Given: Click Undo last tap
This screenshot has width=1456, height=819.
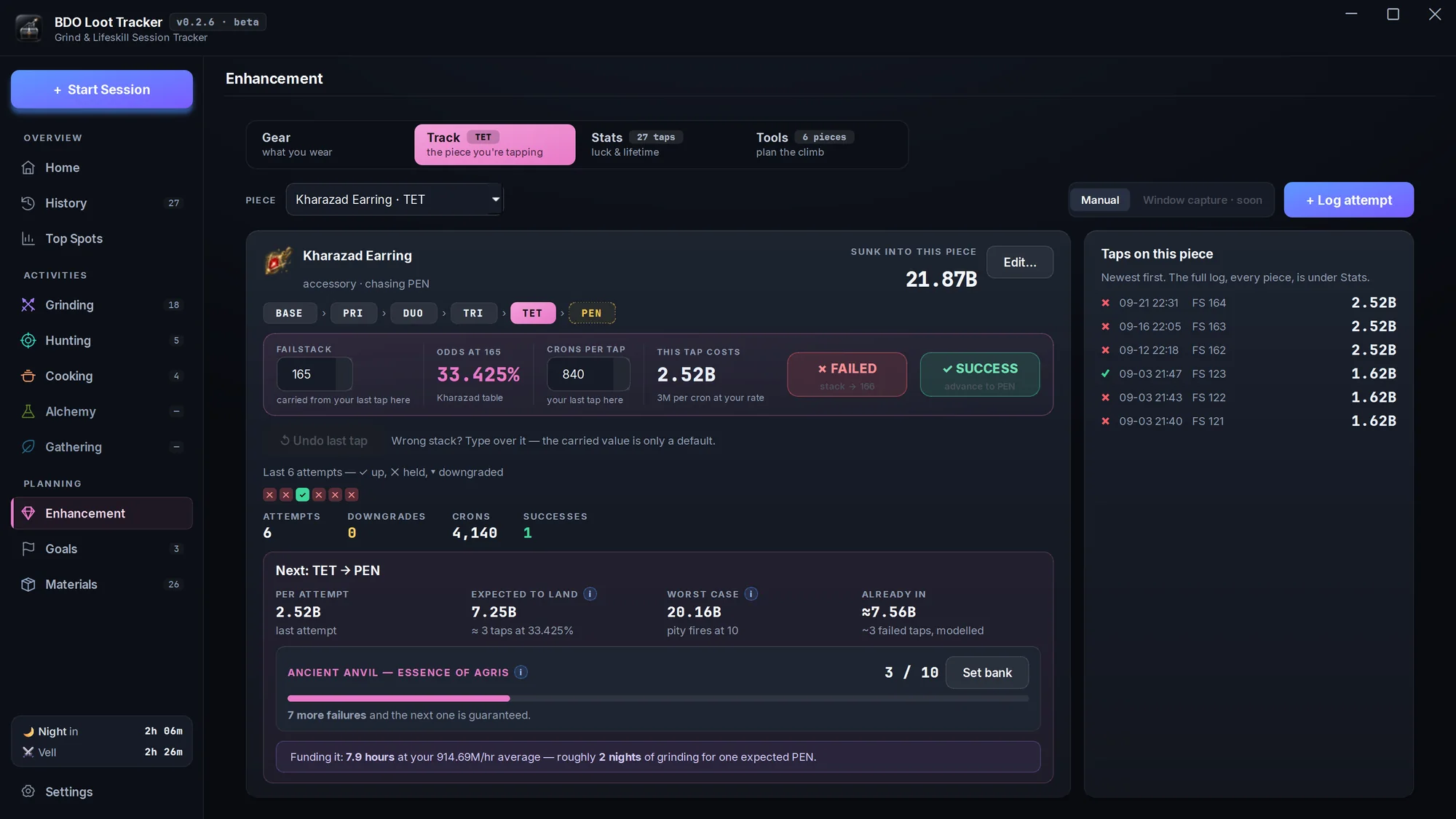Looking at the screenshot, I should tap(324, 441).
